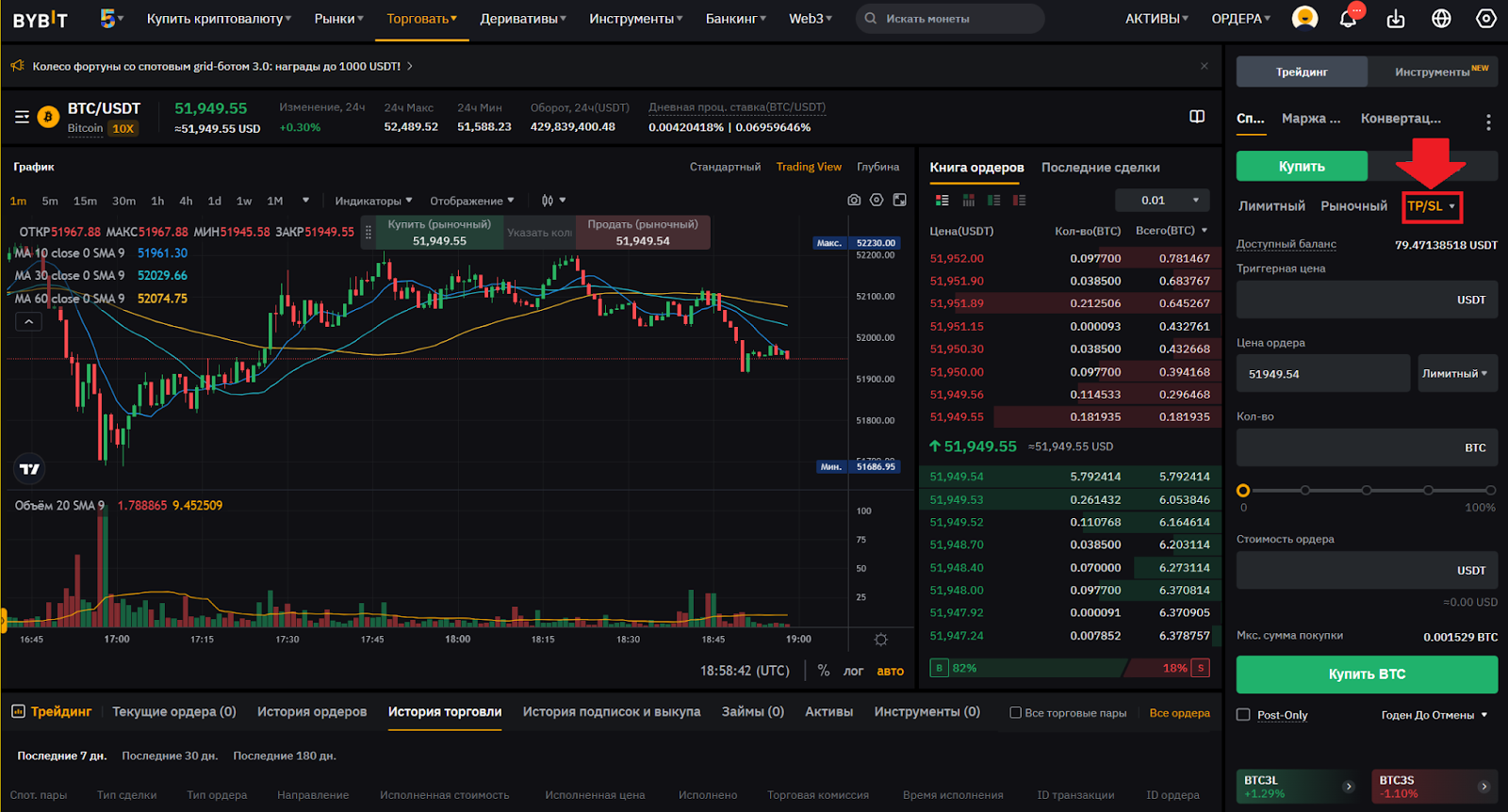Open the notifications bell

coord(1349,18)
